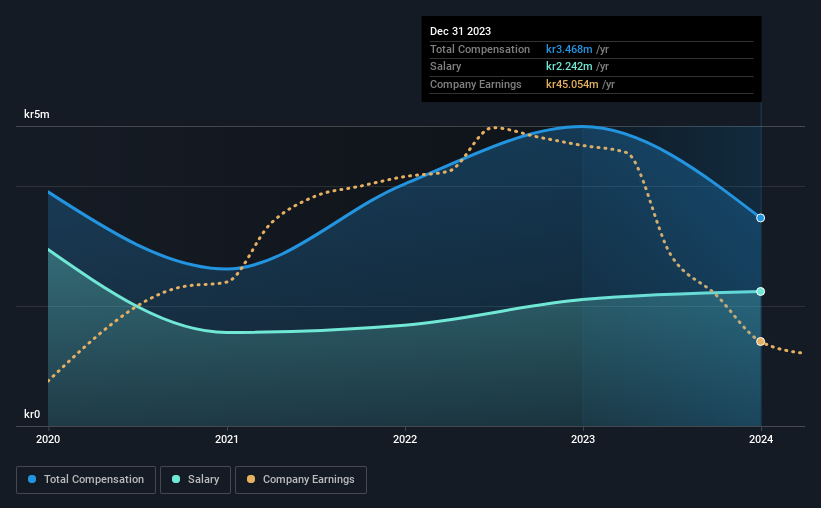Image resolution: width=821 pixels, height=508 pixels.
Task: Click the kr2.242m salary value
Action: tap(569, 67)
